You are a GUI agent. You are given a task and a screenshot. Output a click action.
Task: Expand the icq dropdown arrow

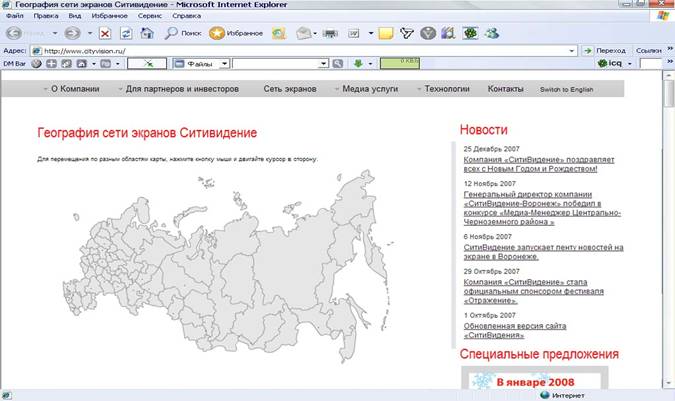point(630,64)
